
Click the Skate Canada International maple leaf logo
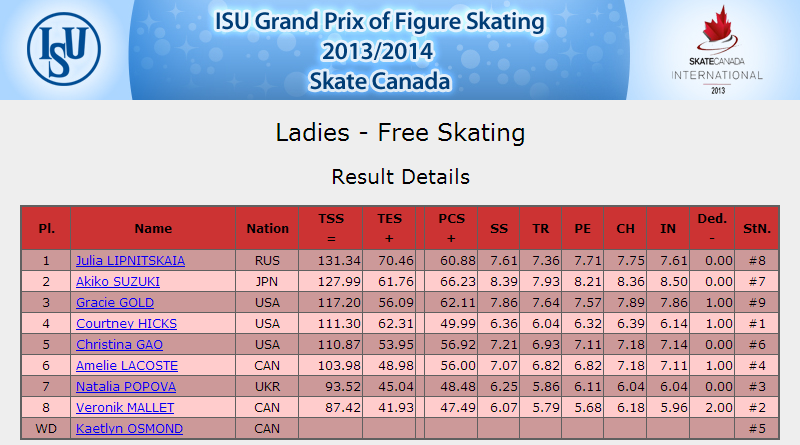(717, 50)
